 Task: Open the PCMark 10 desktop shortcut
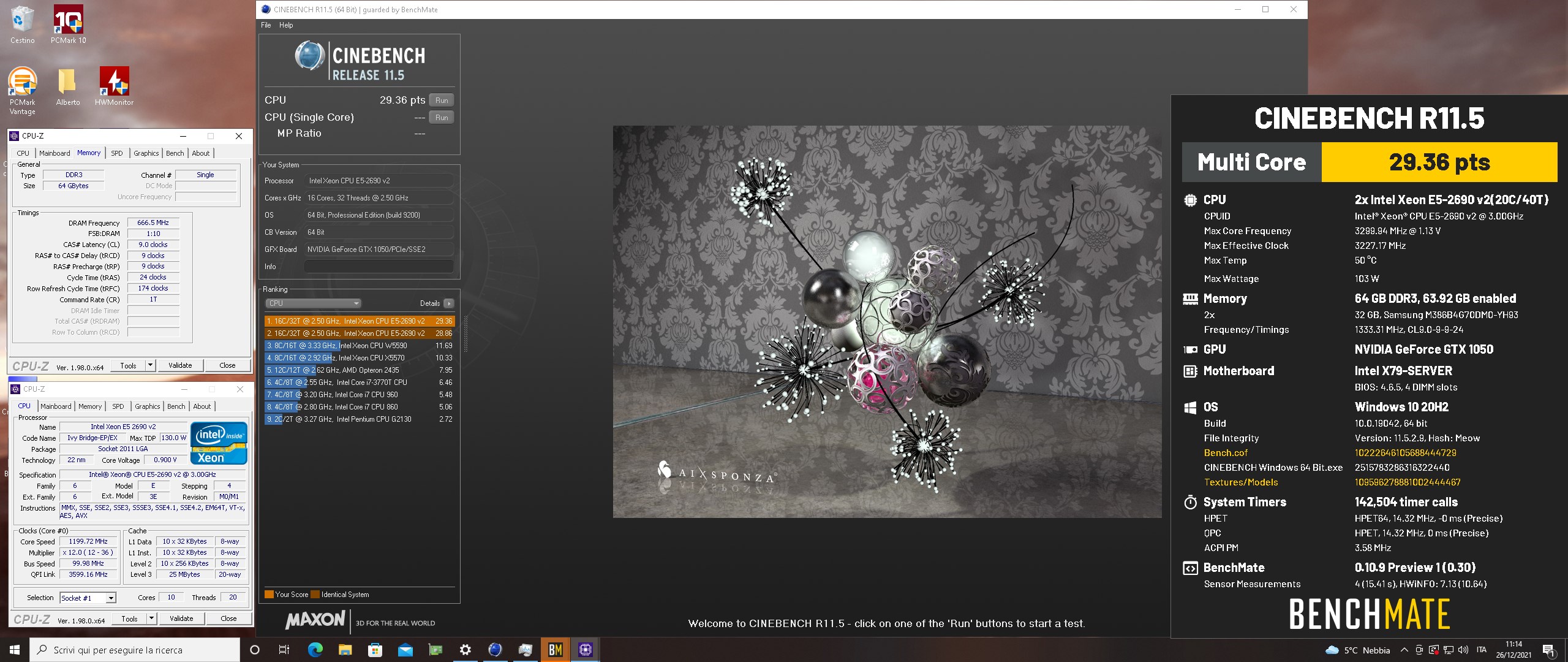click(x=68, y=25)
